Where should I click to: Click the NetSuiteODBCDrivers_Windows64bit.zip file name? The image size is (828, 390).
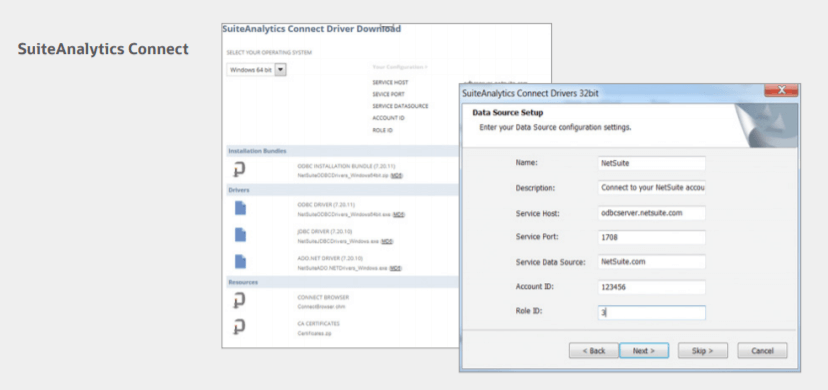[343, 175]
